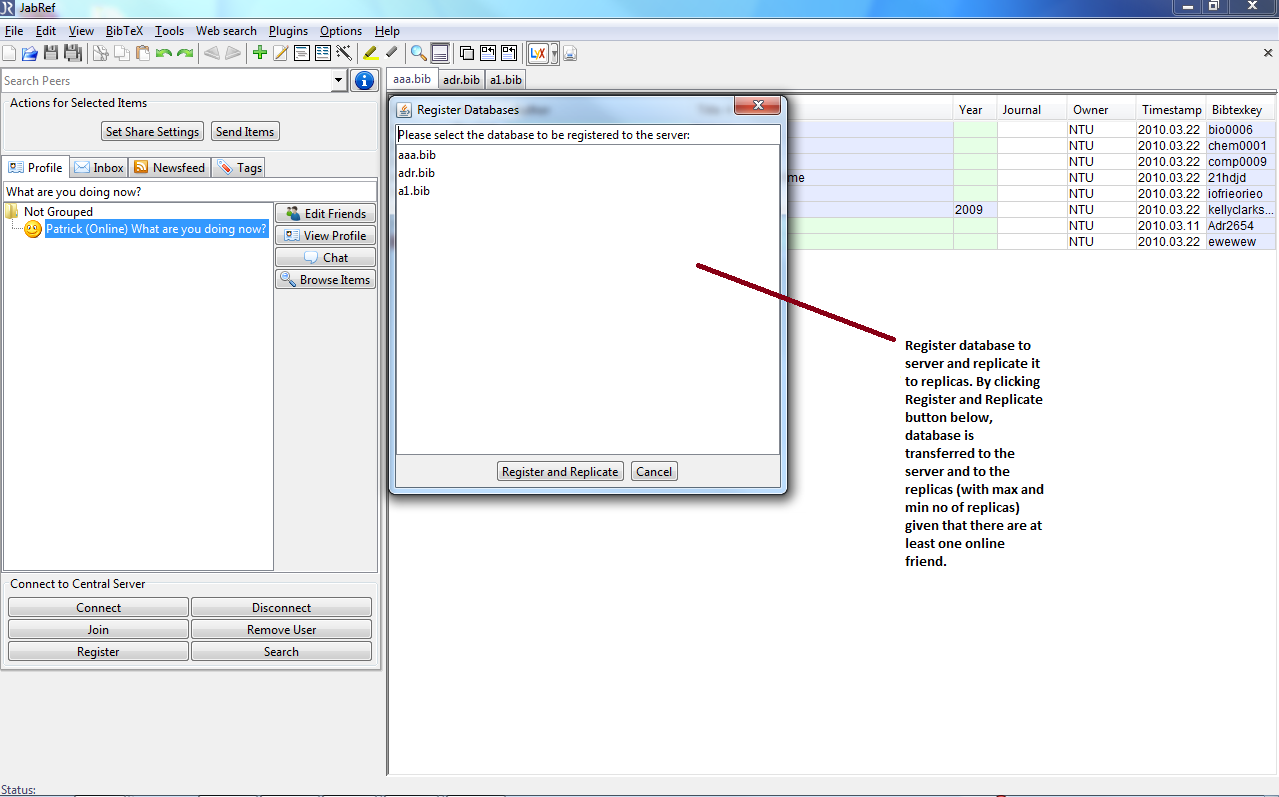
Task: Click the Edit Friends button
Action: (326, 213)
